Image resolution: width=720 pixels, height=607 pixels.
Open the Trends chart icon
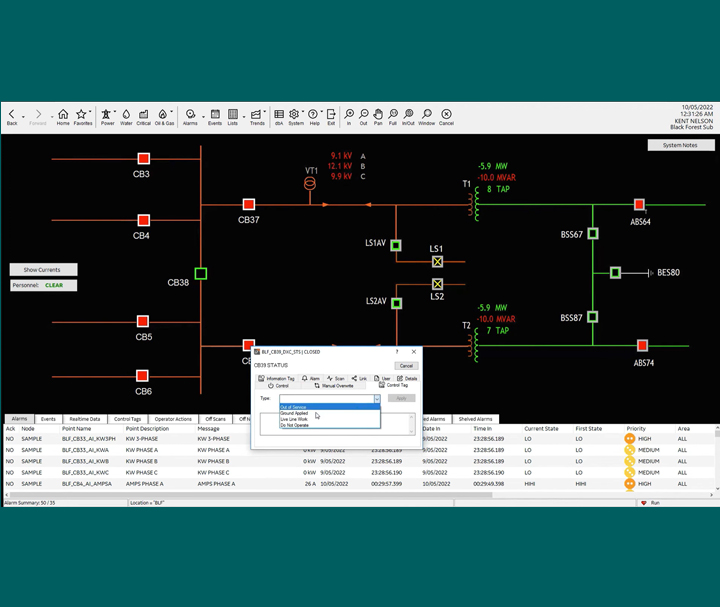[x=257, y=117]
